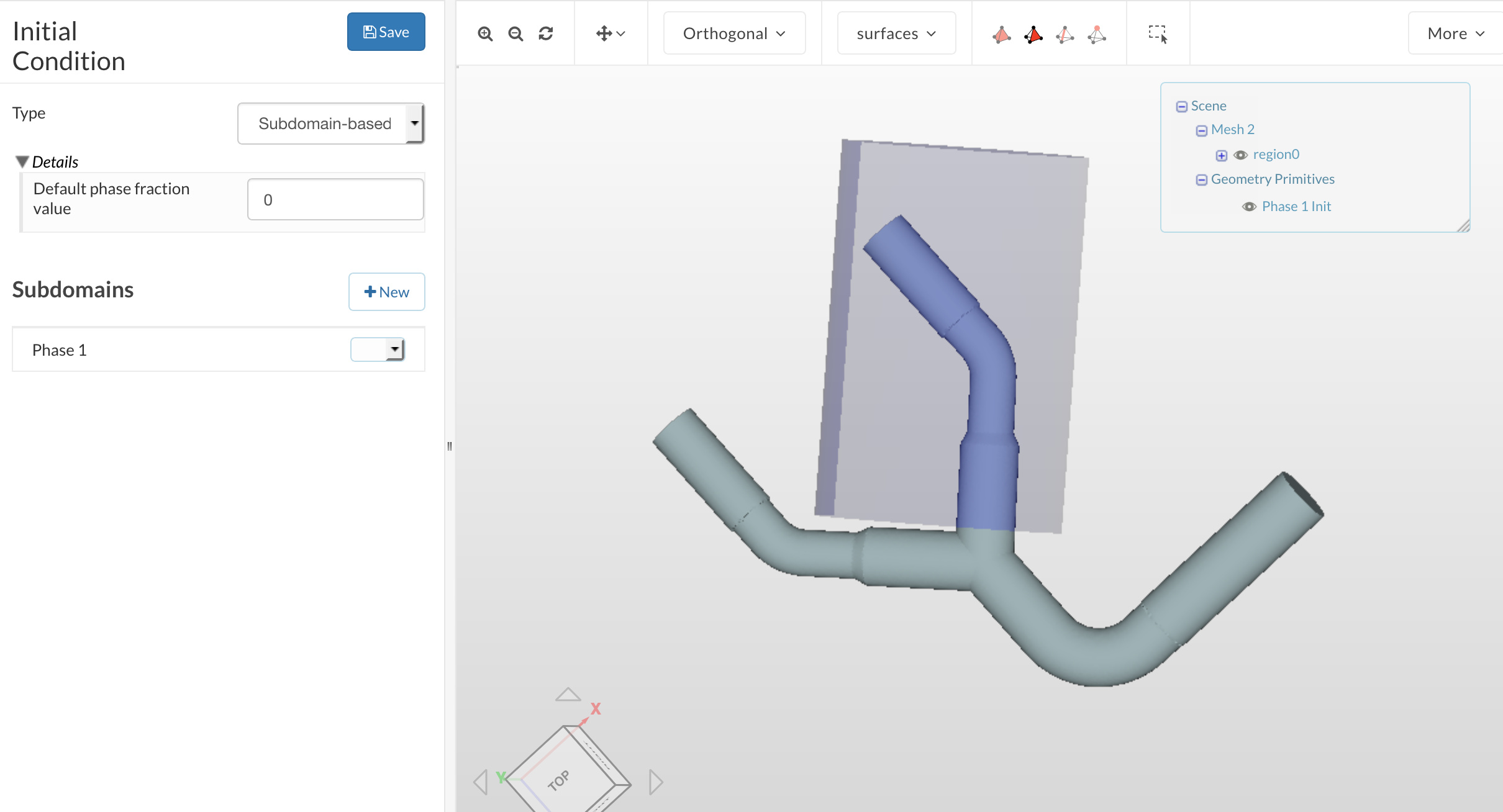The image size is (1503, 812).
Task: Open the surfaces render mode menu
Action: 896,34
